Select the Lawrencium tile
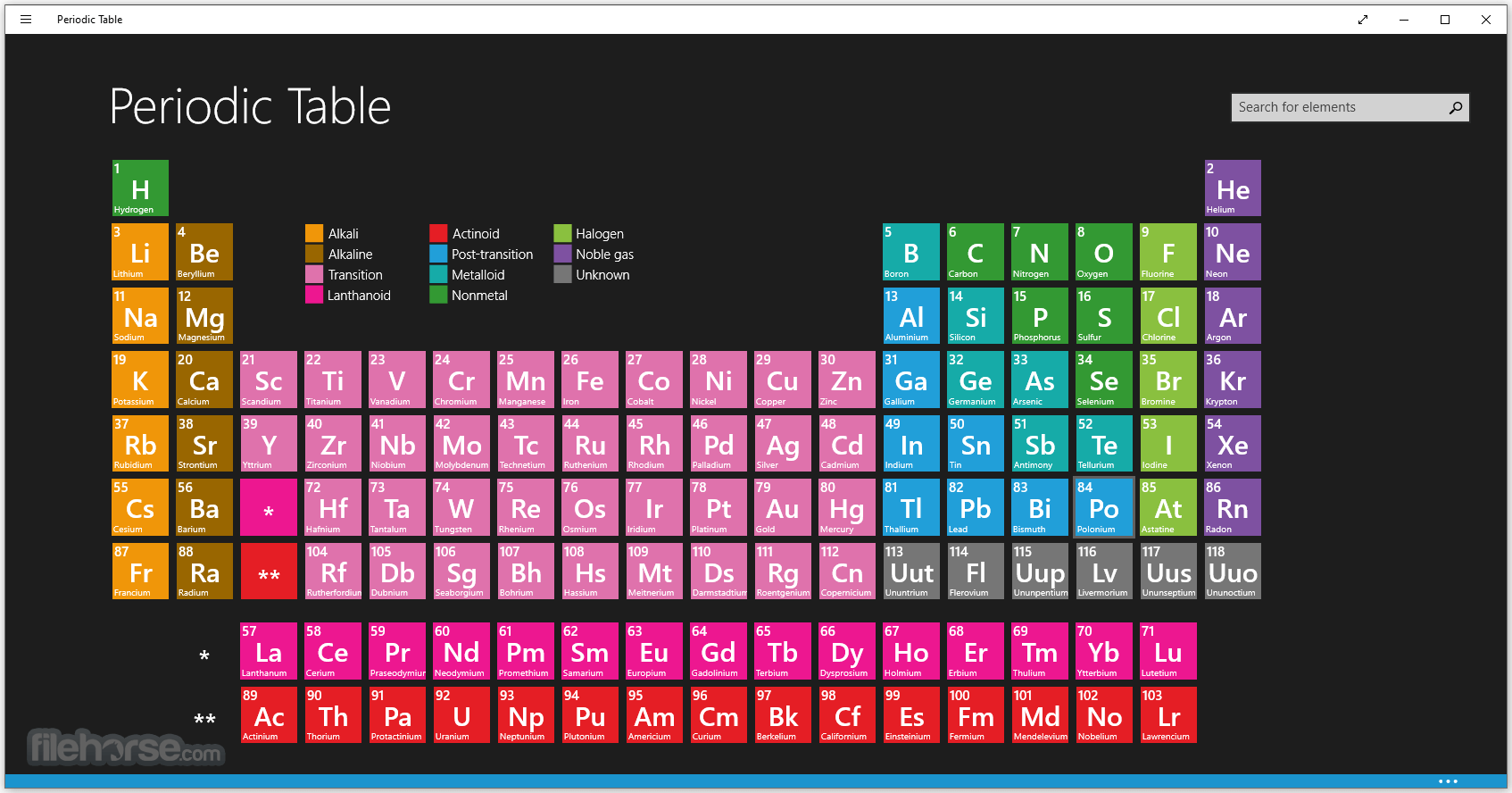The width and height of the screenshot is (1512, 793). tap(1168, 715)
